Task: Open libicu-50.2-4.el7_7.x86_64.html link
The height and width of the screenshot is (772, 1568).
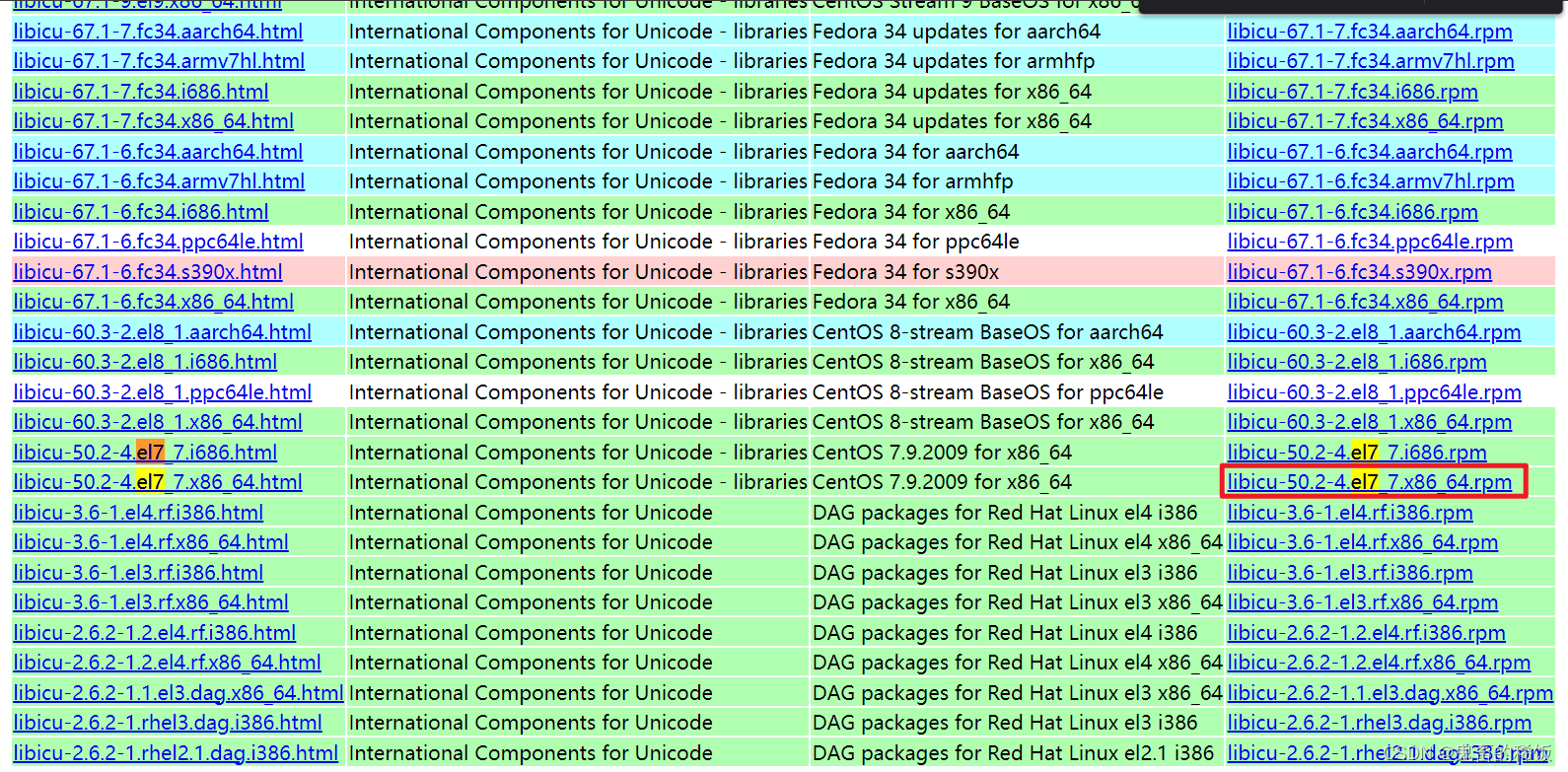Action: 158,482
